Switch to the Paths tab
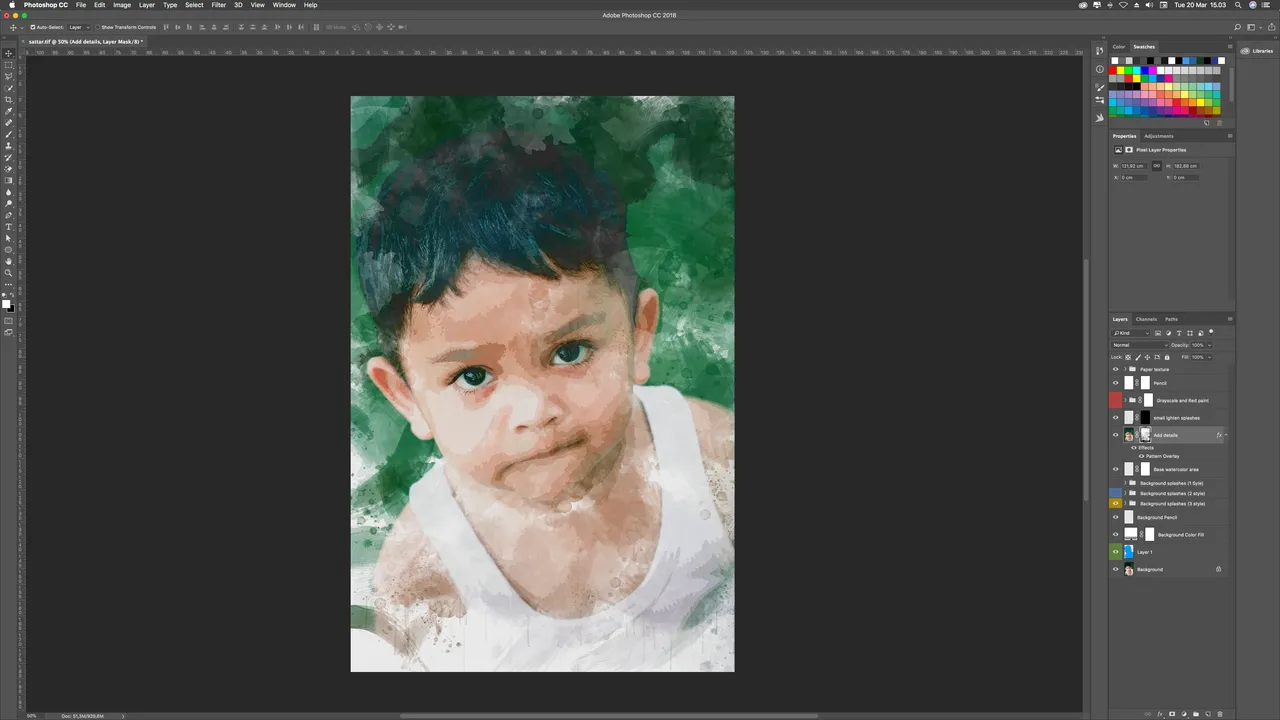Viewport: 1280px width, 720px height. (x=1171, y=319)
